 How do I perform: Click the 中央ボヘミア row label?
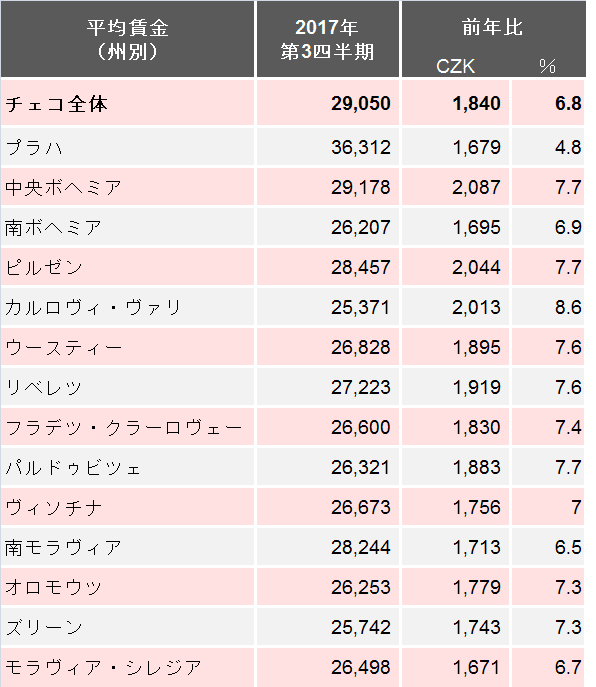pyautogui.click(x=63, y=188)
